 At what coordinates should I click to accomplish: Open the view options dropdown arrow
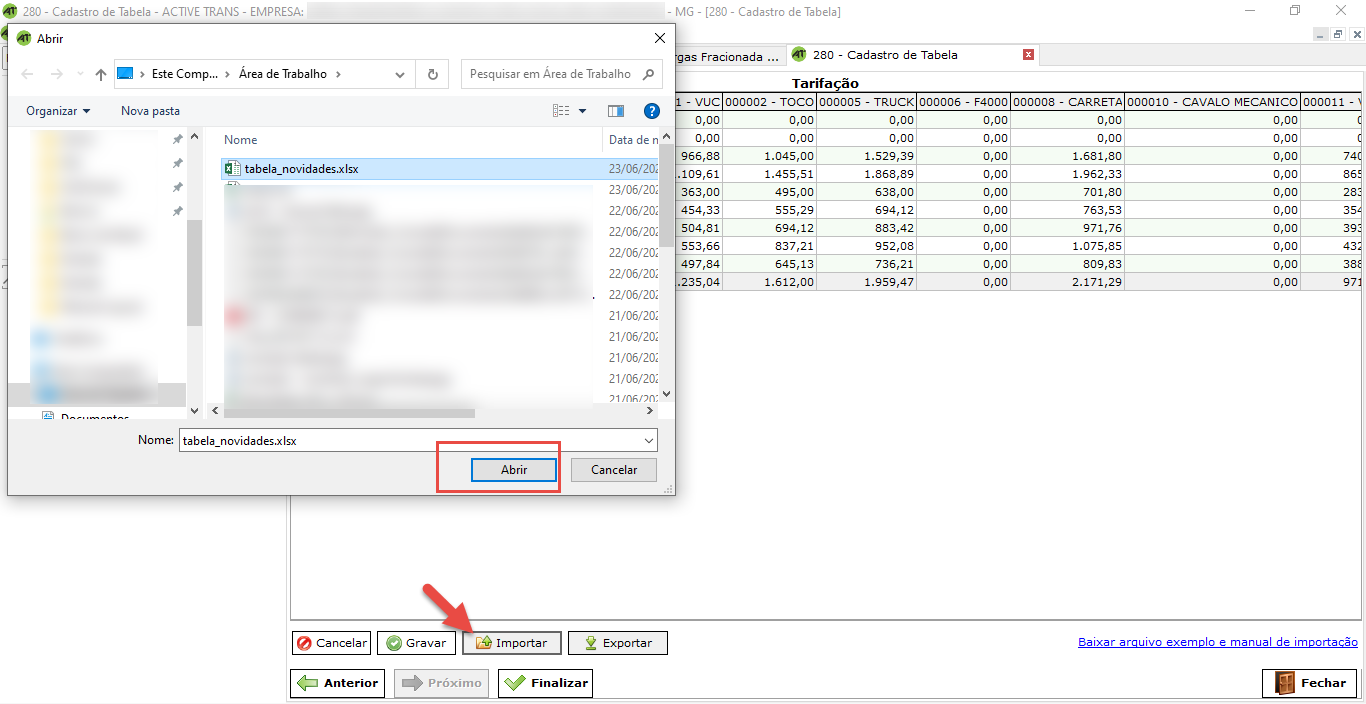tap(583, 111)
